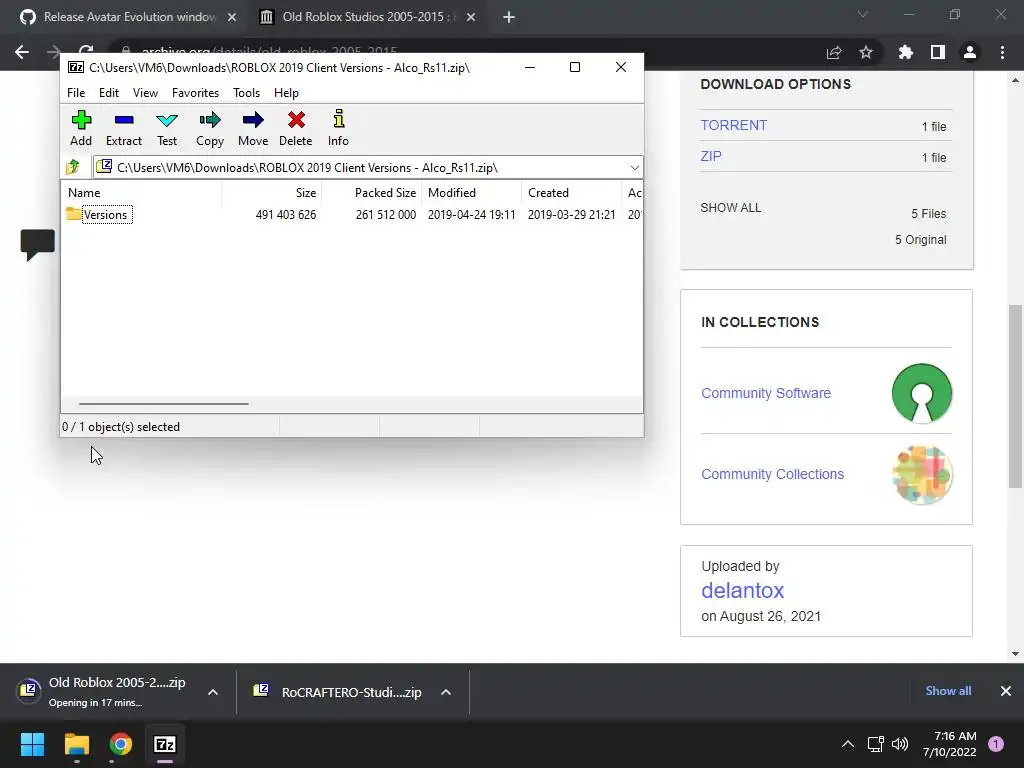1024x768 pixels.
Task: Expand the 7-Zip address path dropdown
Action: [634, 168]
